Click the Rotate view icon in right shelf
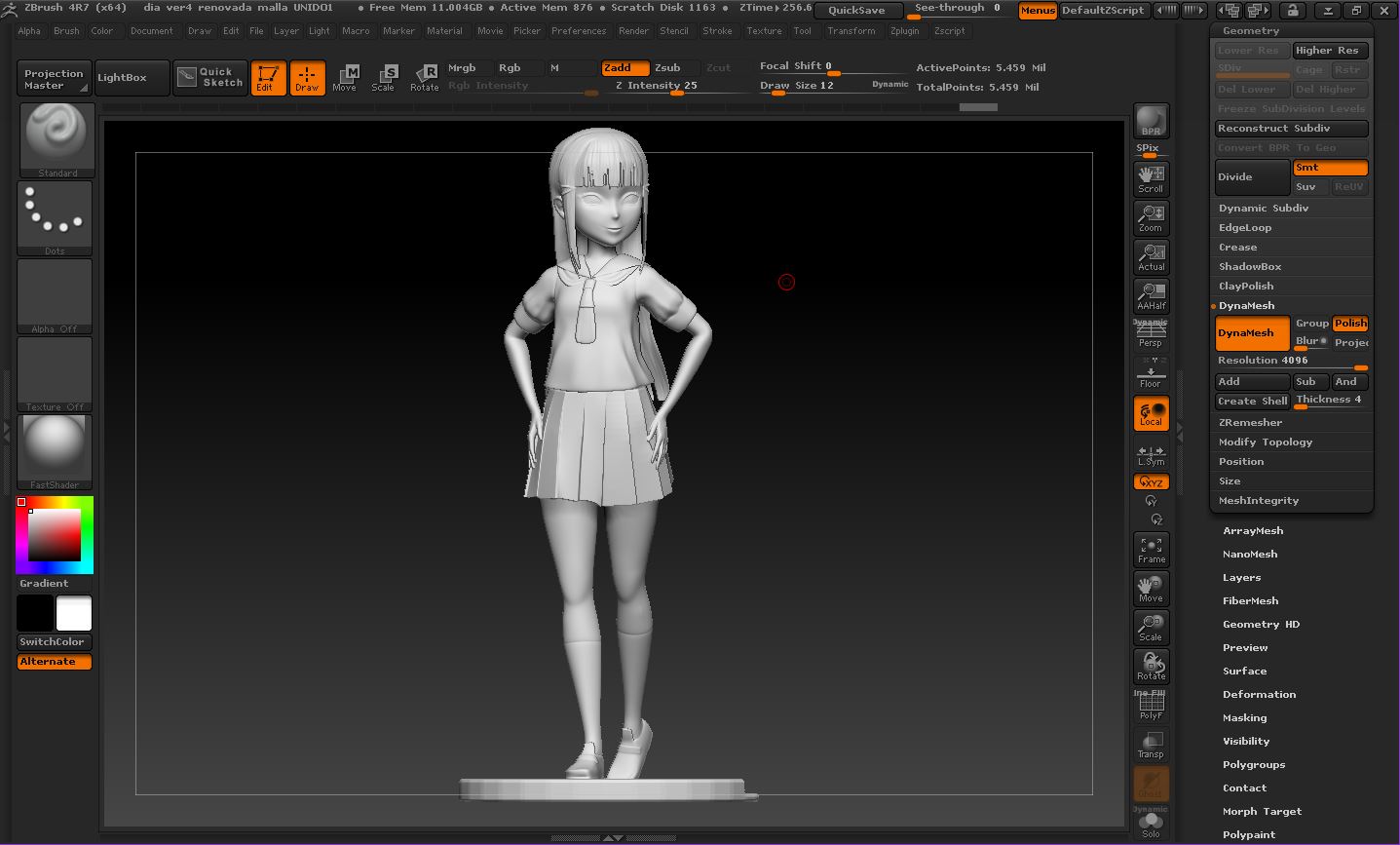1400x845 pixels. click(x=1152, y=667)
